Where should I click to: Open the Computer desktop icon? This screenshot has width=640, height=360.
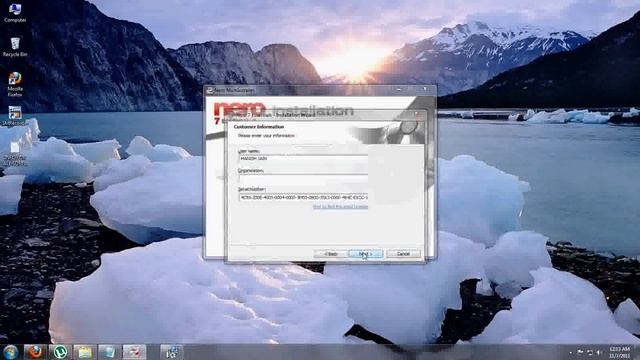click(15, 12)
